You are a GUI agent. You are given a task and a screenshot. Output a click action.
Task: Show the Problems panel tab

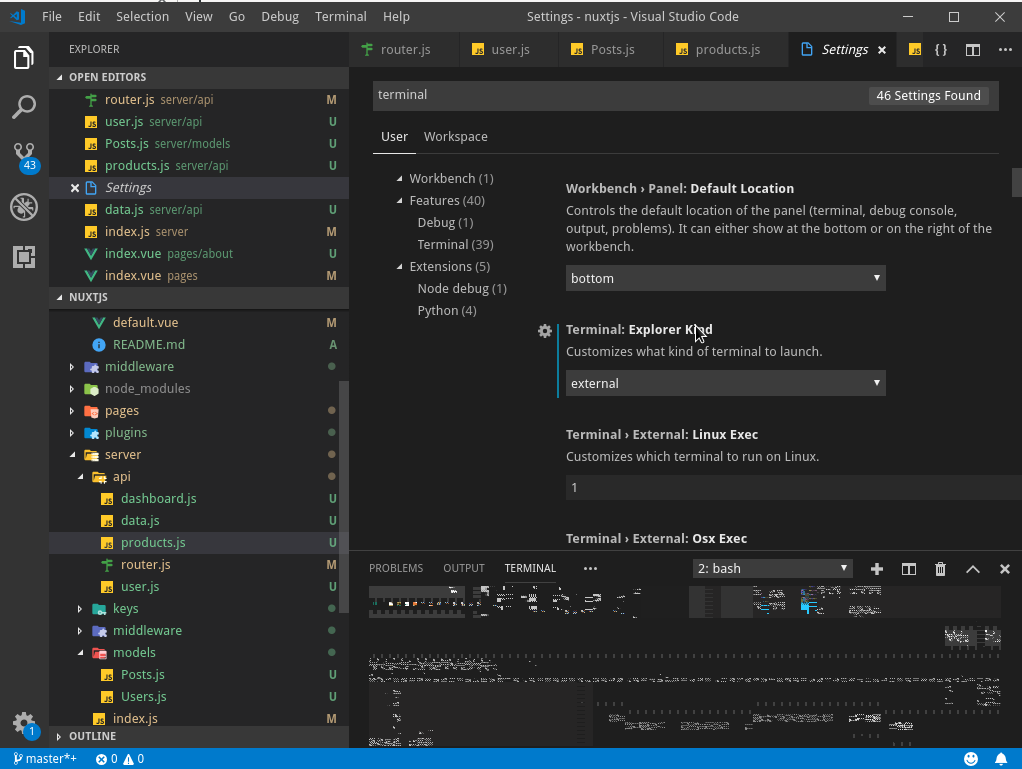click(x=396, y=568)
